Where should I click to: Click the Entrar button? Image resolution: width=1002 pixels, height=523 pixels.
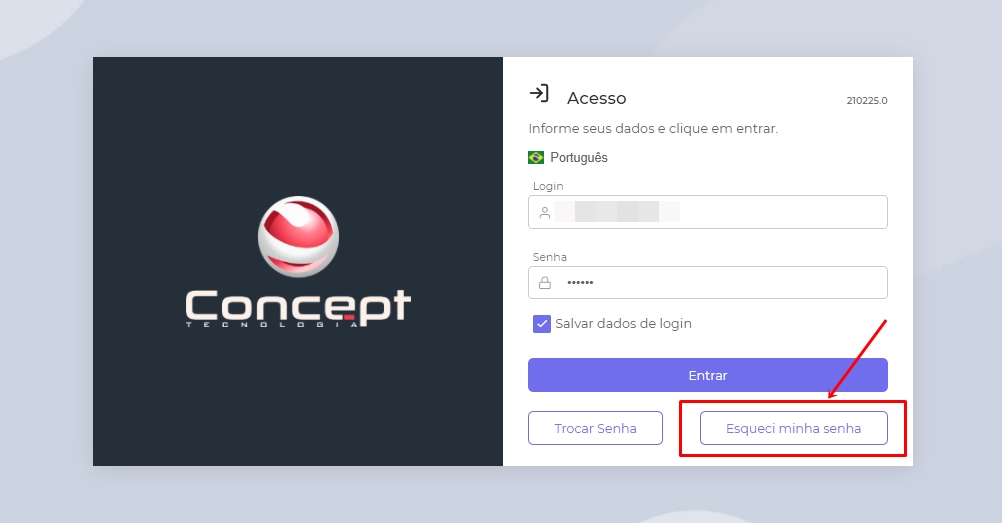point(707,375)
